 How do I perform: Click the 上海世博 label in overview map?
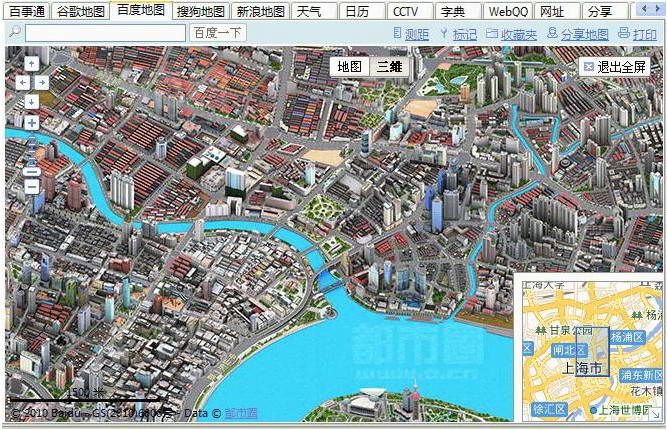pos(624,410)
